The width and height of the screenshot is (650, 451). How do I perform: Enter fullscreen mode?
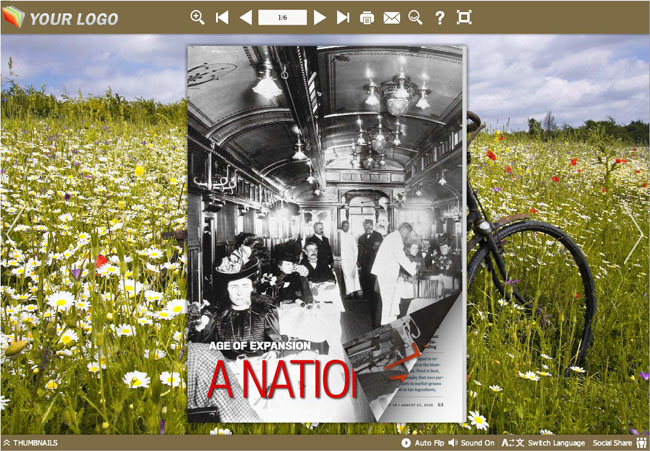click(x=464, y=17)
